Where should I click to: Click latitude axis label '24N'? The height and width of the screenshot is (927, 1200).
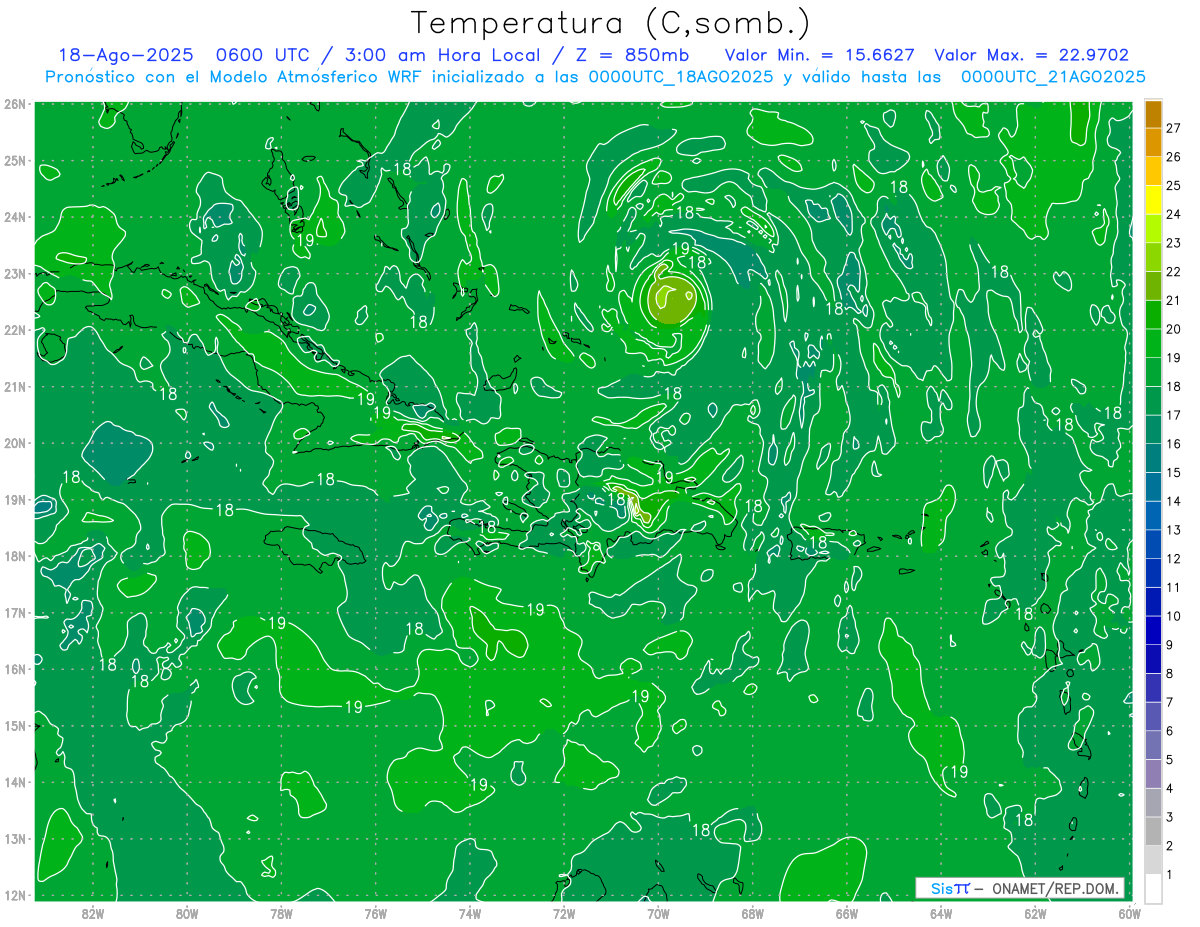tap(15, 217)
